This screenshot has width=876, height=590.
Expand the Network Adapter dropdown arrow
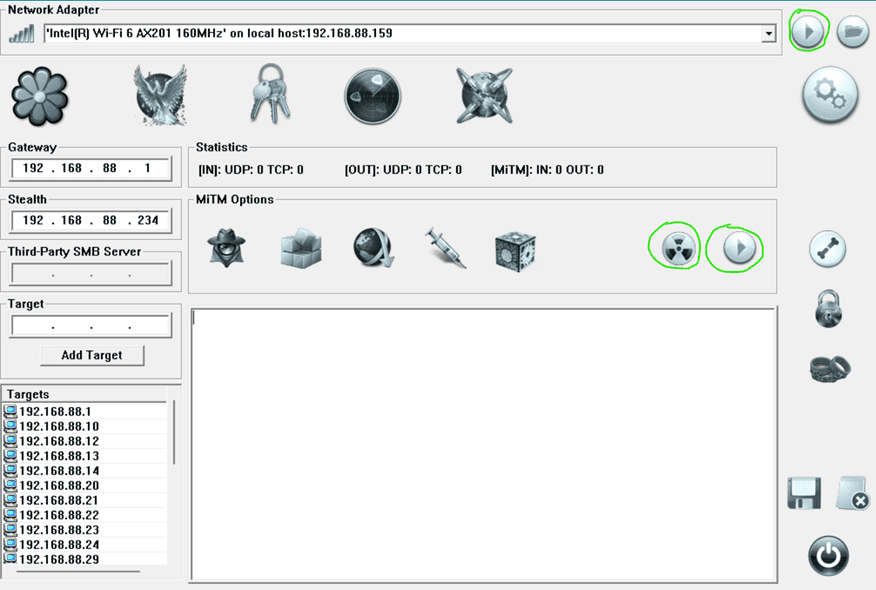click(x=769, y=34)
